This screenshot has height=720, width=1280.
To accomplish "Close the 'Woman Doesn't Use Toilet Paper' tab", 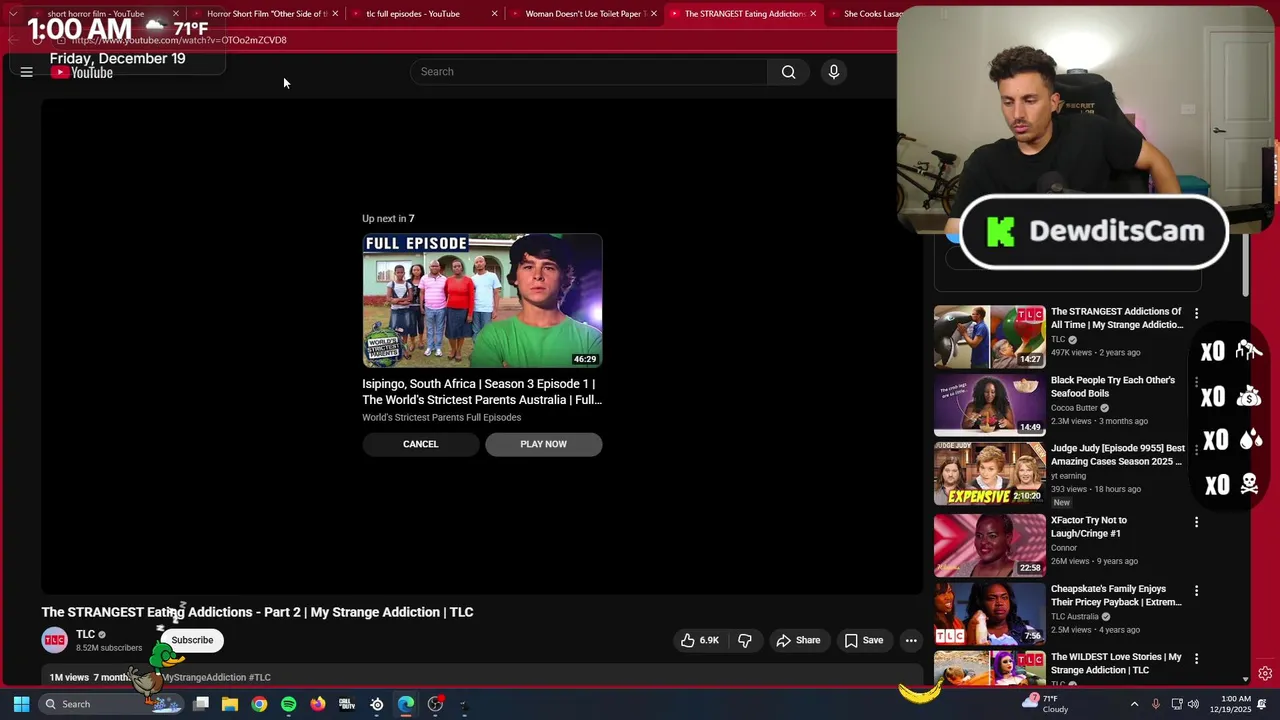I will click(653, 14).
